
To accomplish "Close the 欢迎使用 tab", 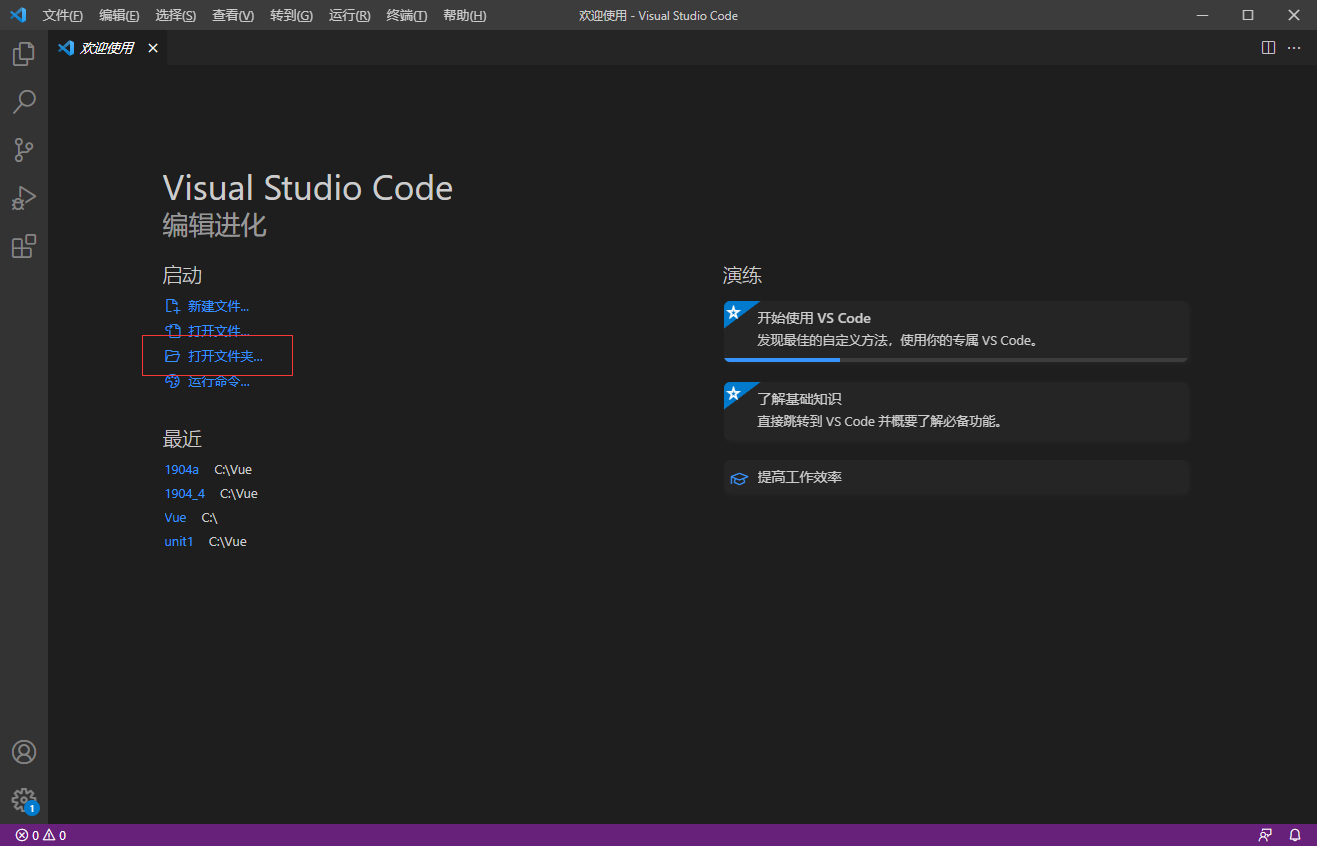I will 153,48.
